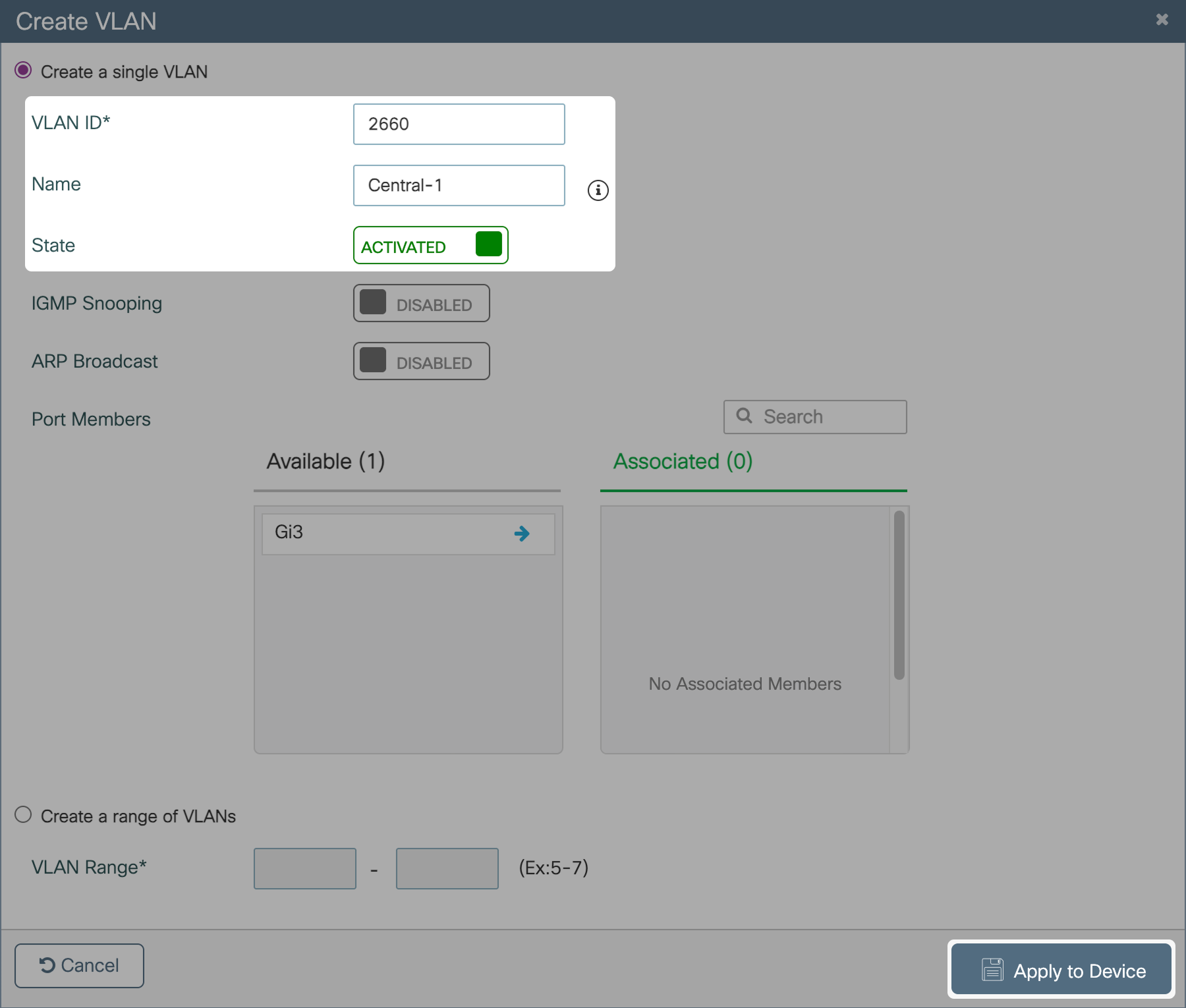
Task: Click the save icon on Apply to Device
Action: [992, 970]
